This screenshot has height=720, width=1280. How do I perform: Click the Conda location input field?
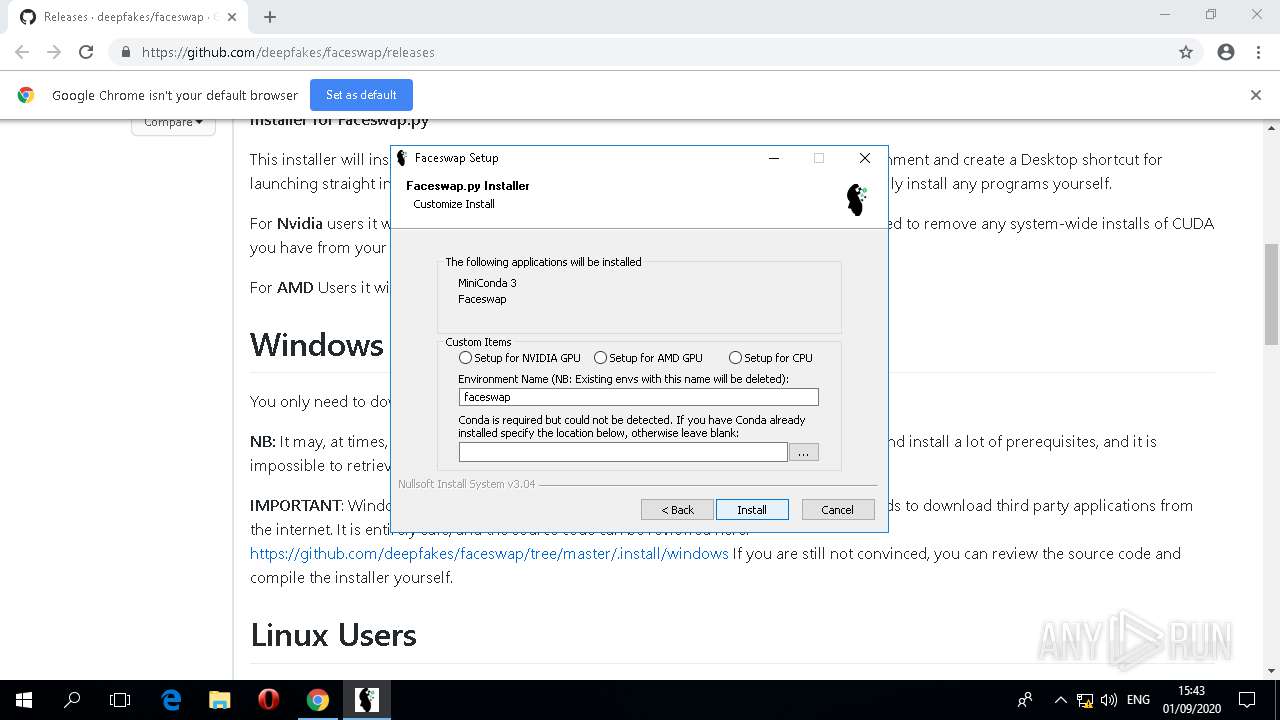(x=623, y=452)
